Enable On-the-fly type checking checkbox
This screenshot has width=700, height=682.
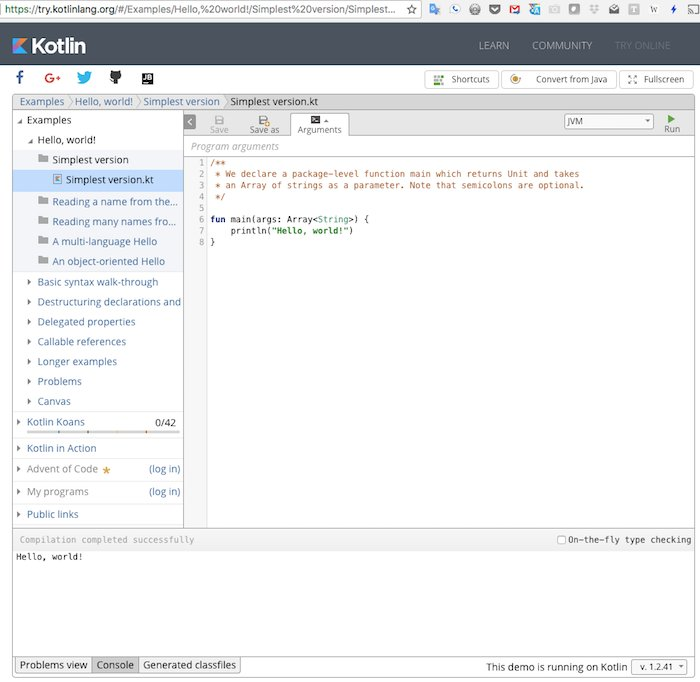click(561, 540)
